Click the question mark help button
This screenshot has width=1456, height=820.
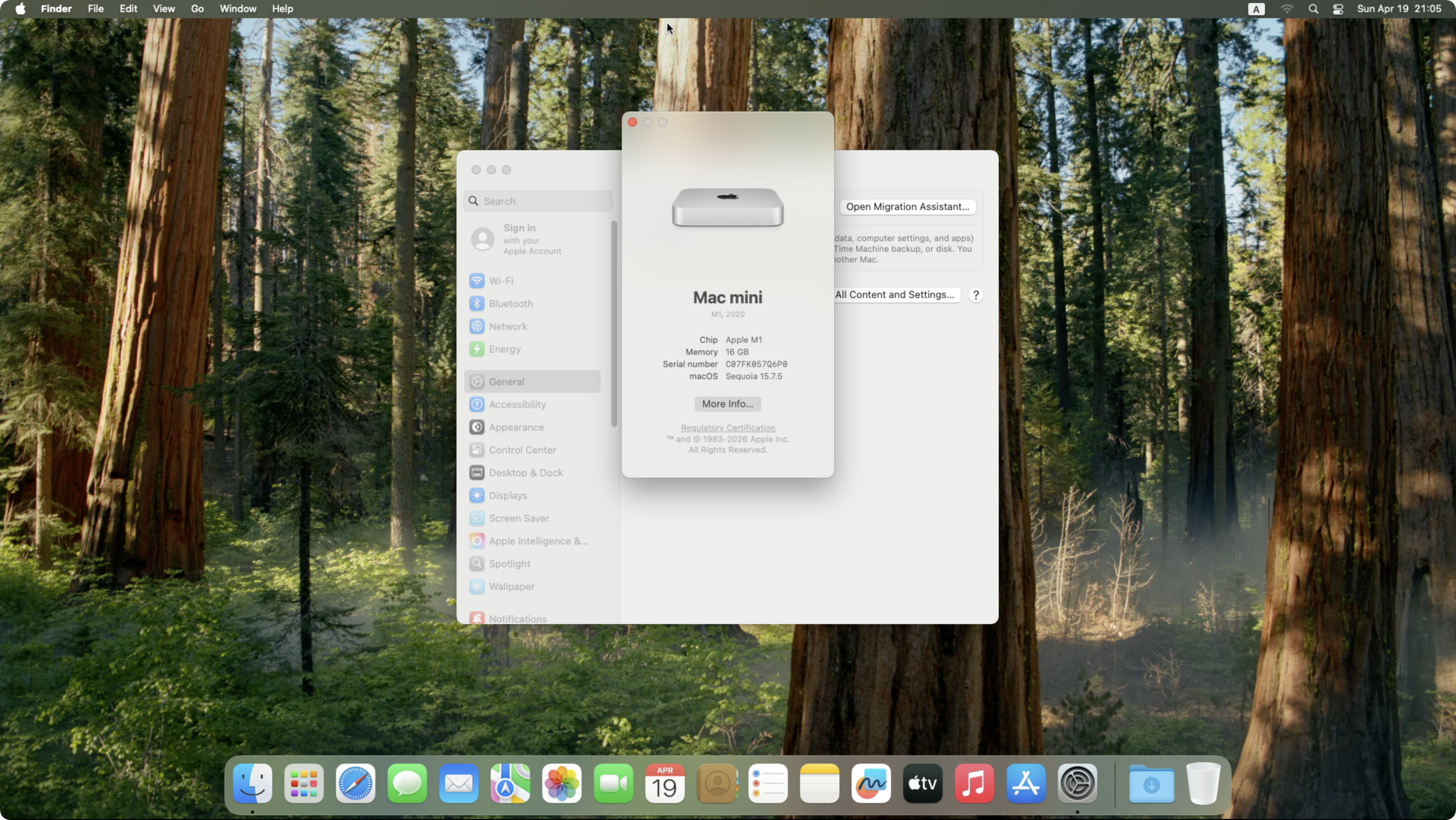tap(976, 295)
